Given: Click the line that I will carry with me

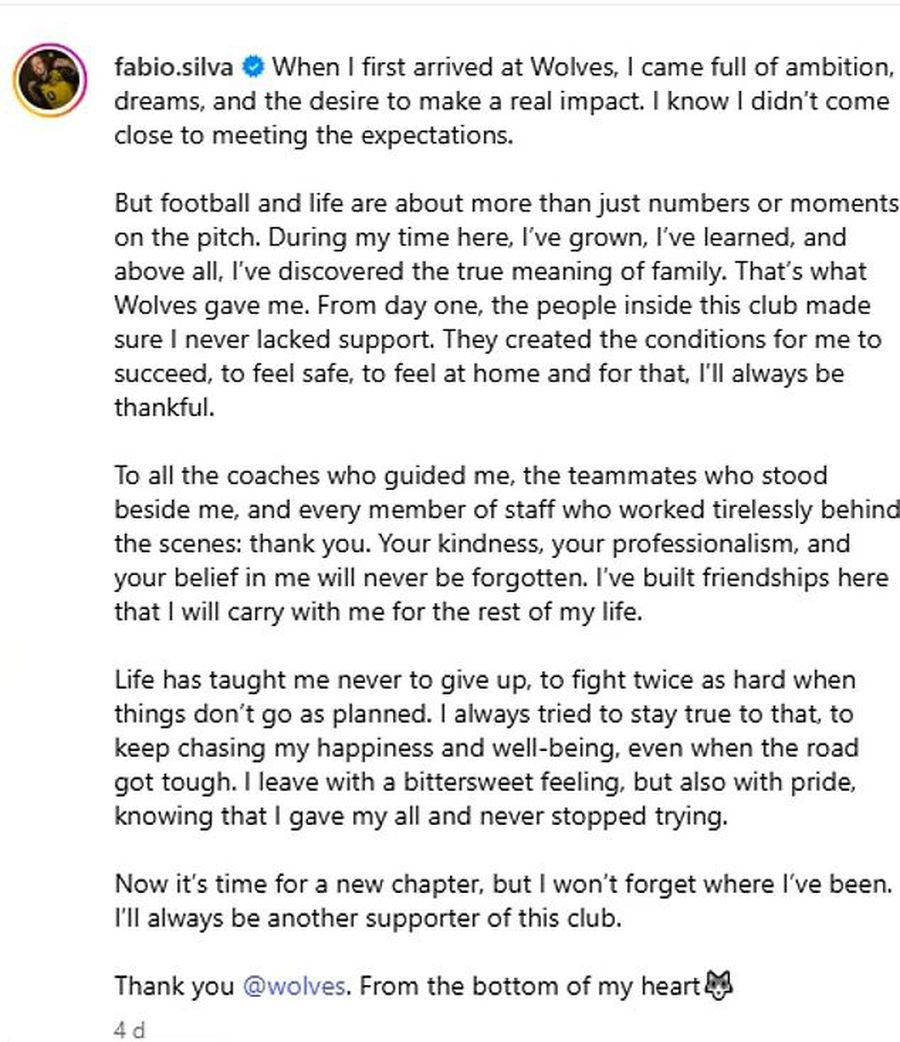Looking at the screenshot, I should 378,612.
